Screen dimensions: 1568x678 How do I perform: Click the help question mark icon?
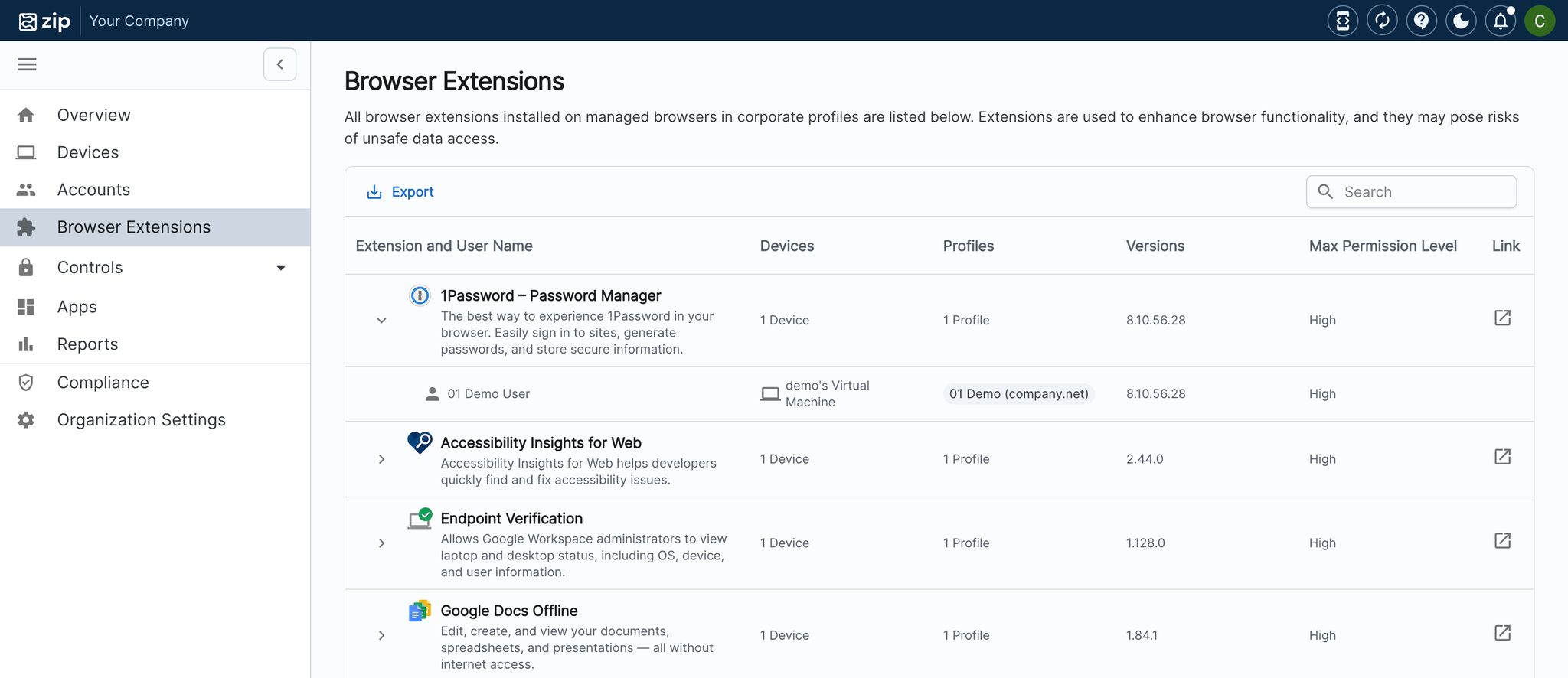(x=1421, y=21)
